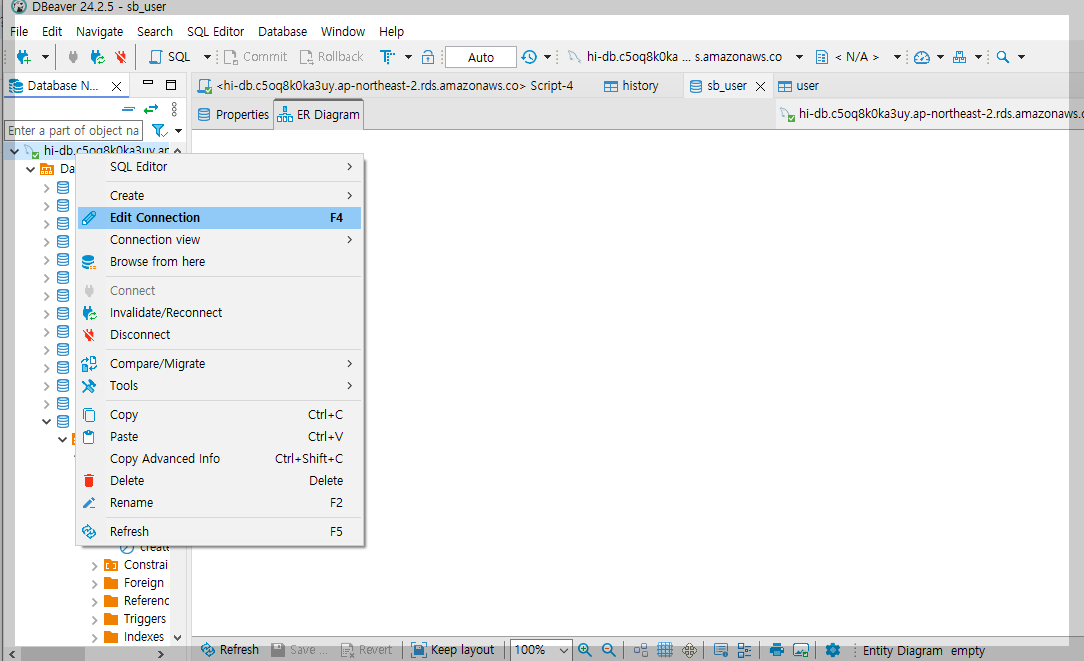This screenshot has width=1084, height=661.
Task: Click the navigator object filter input field
Action: [73, 131]
